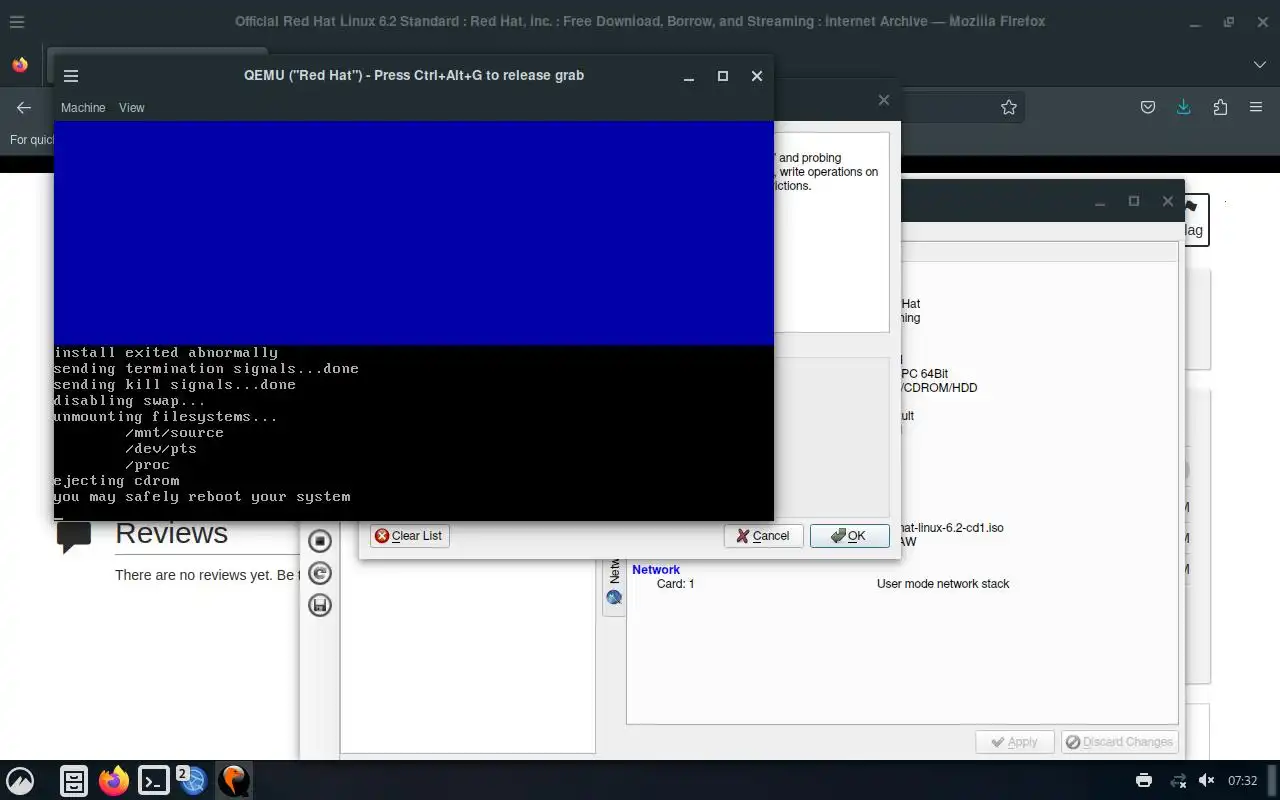Viewport: 1280px width, 800px height.
Task: Click the 'Card: 1' entry in AQEMU
Action: 675,583
